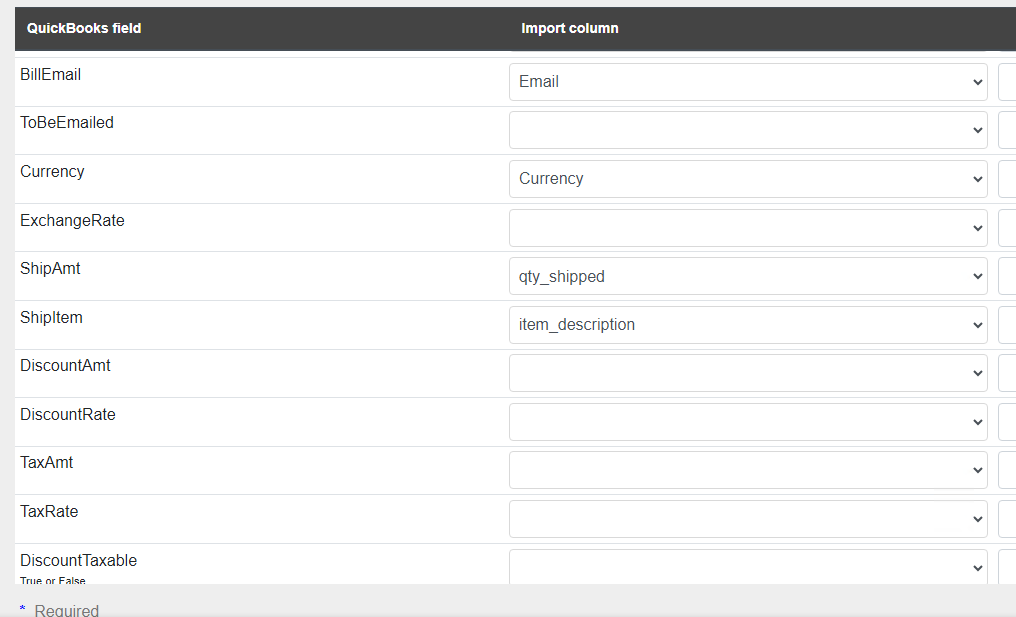Open the TaxRate import column dropdown
This screenshot has width=1016, height=617.
[748, 519]
